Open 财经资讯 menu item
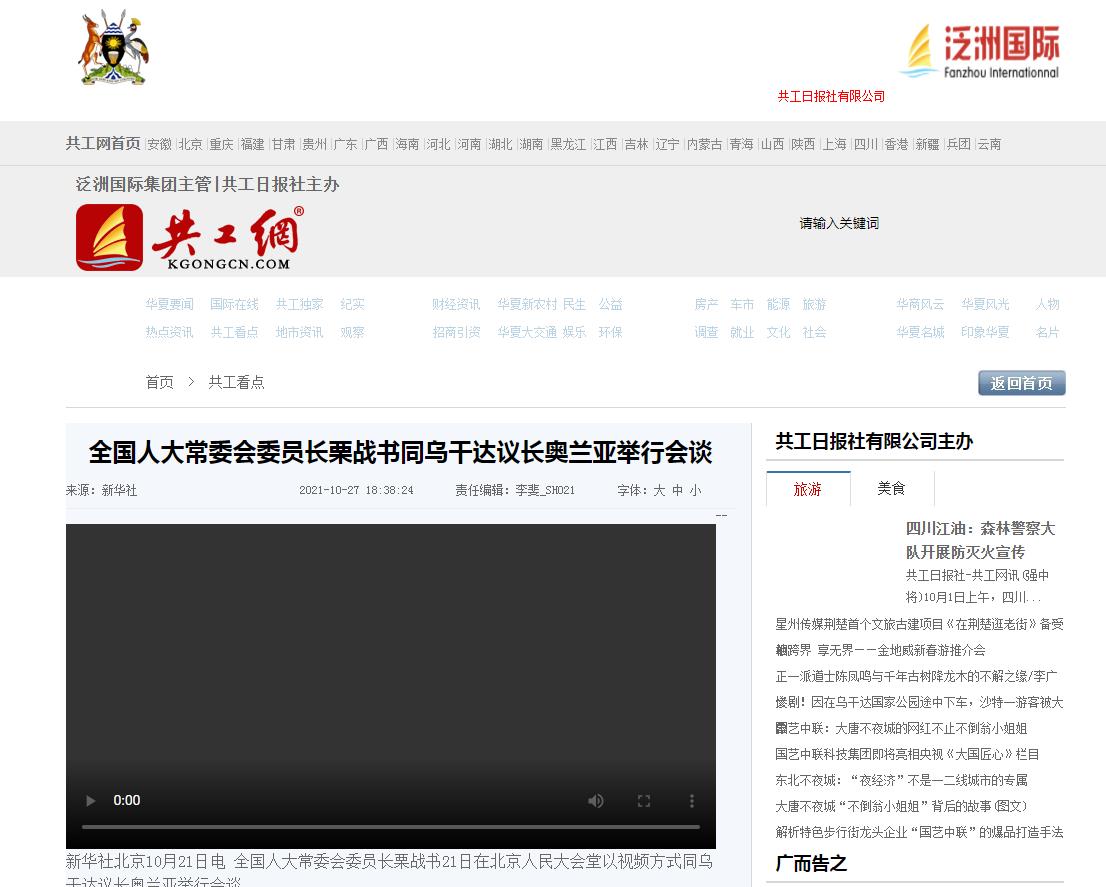 [x=456, y=304]
